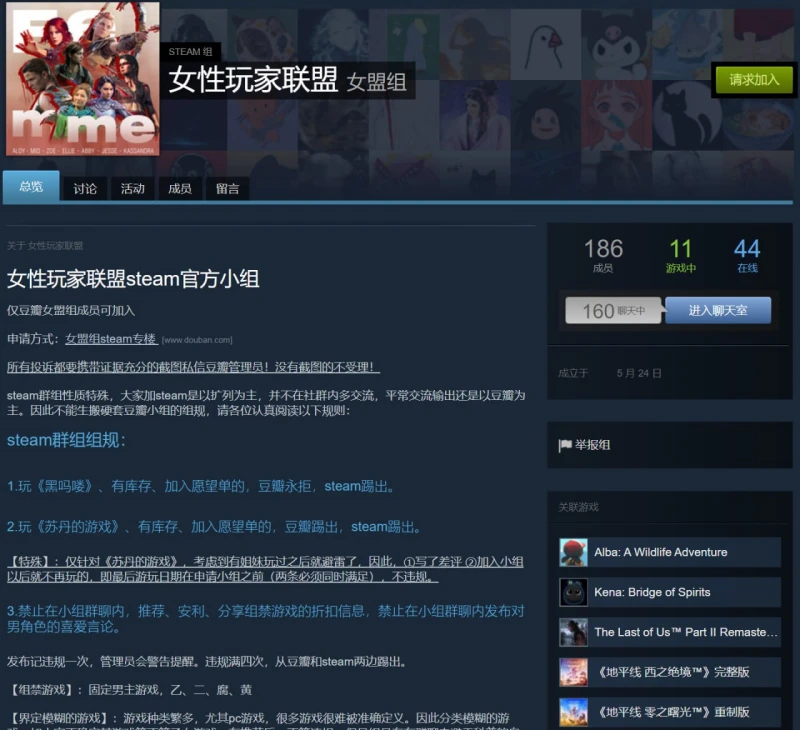Click the 女性玩家联盟steam官方小组 headline
The width and height of the screenshot is (800, 730).
point(133,279)
